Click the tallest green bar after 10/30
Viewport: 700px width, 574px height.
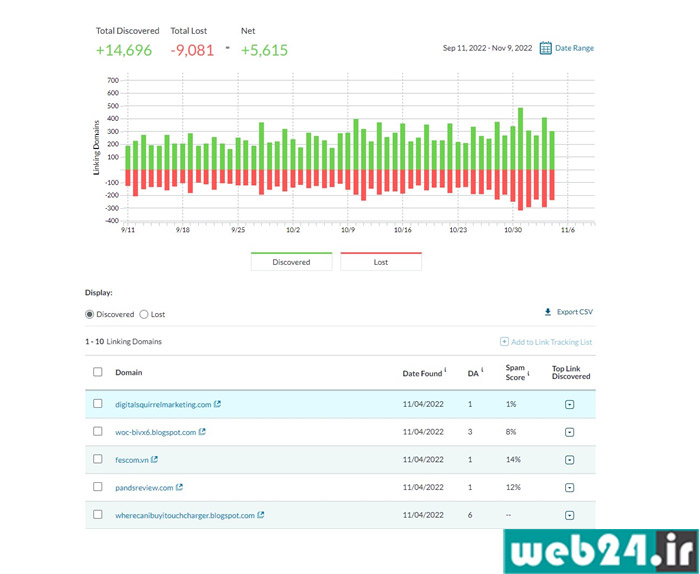click(x=520, y=139)
